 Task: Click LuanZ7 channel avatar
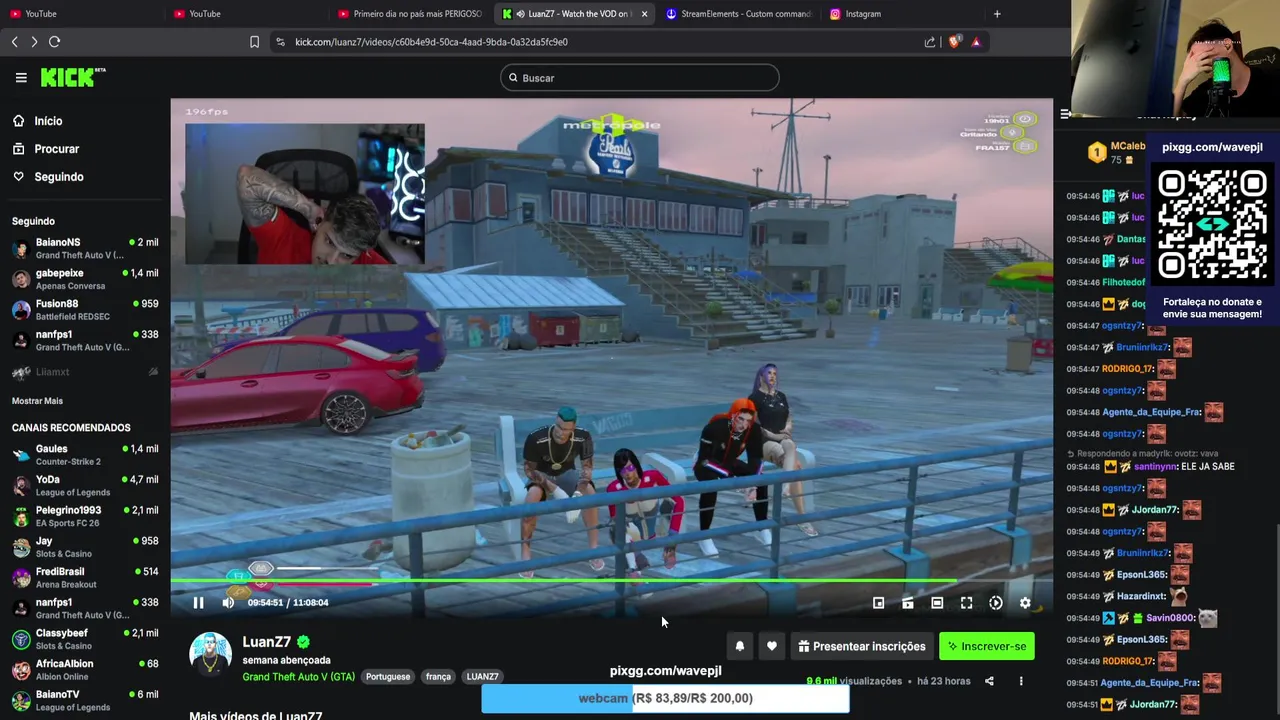pyautogui.click(x=210, y=654)
